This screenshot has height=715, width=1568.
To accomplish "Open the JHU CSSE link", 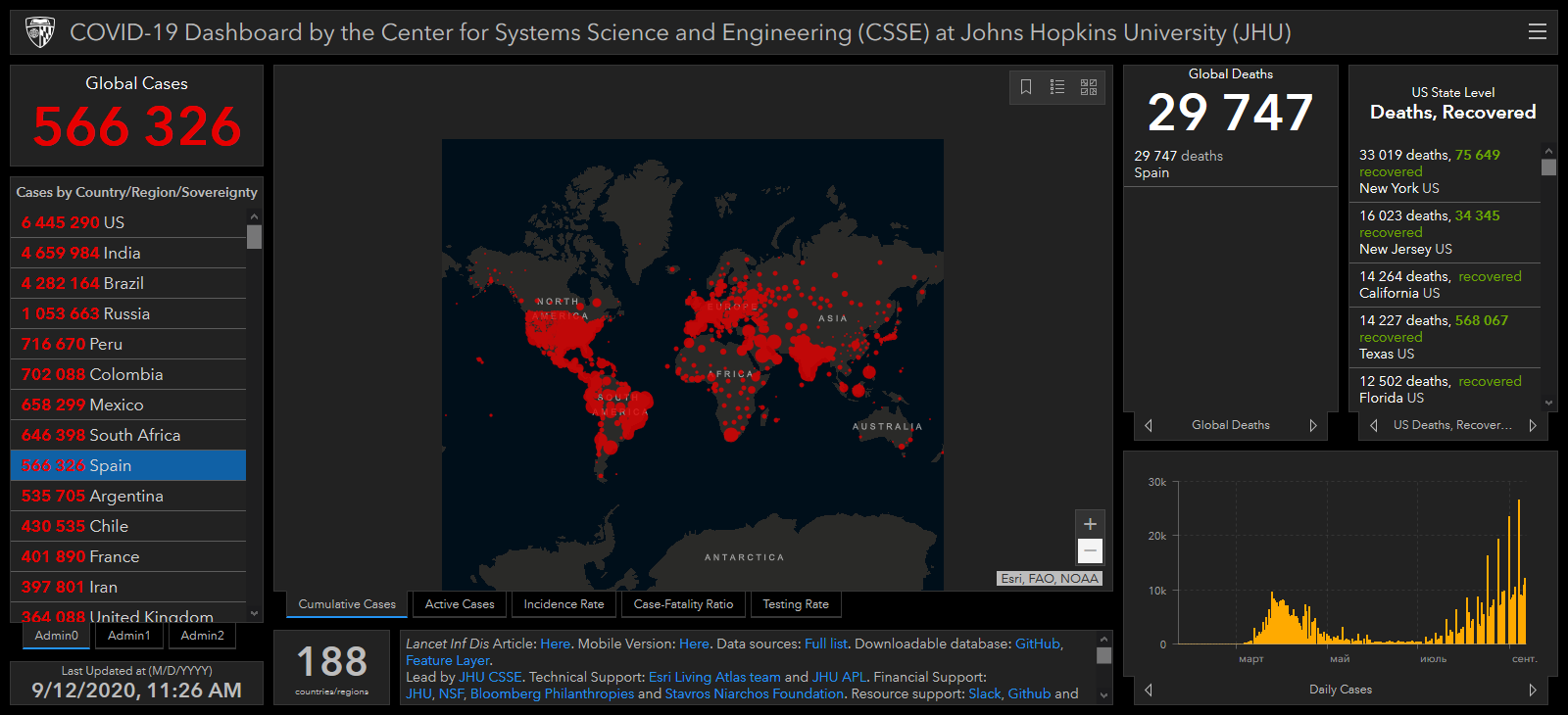I will pos(491,677).
